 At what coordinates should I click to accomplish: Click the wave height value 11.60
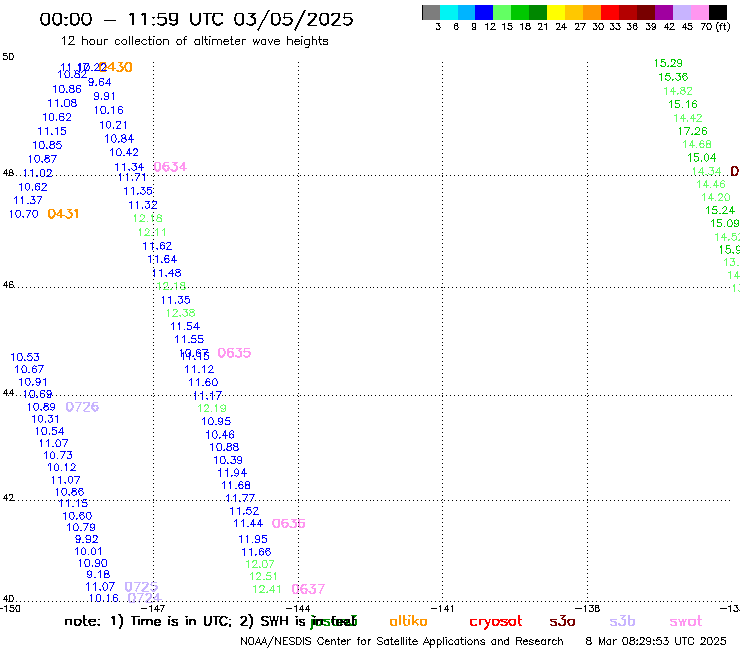pyautogui.click(x=203, y=382)
